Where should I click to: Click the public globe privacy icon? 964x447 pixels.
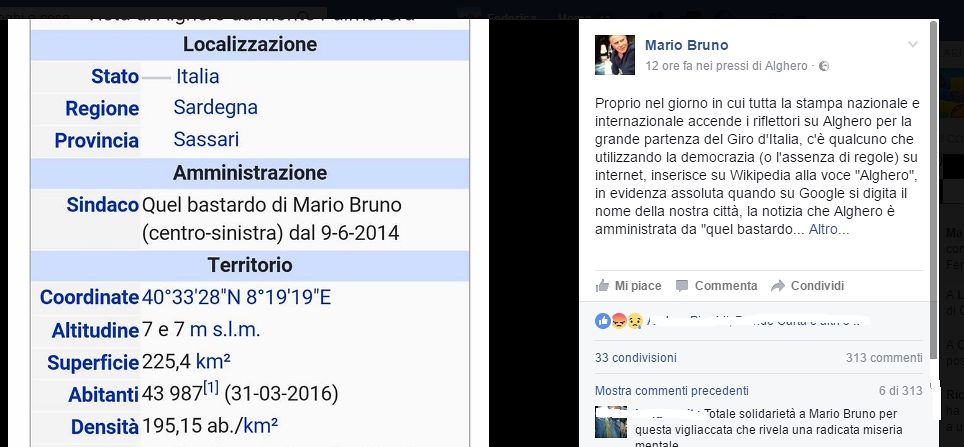[824, 66]
